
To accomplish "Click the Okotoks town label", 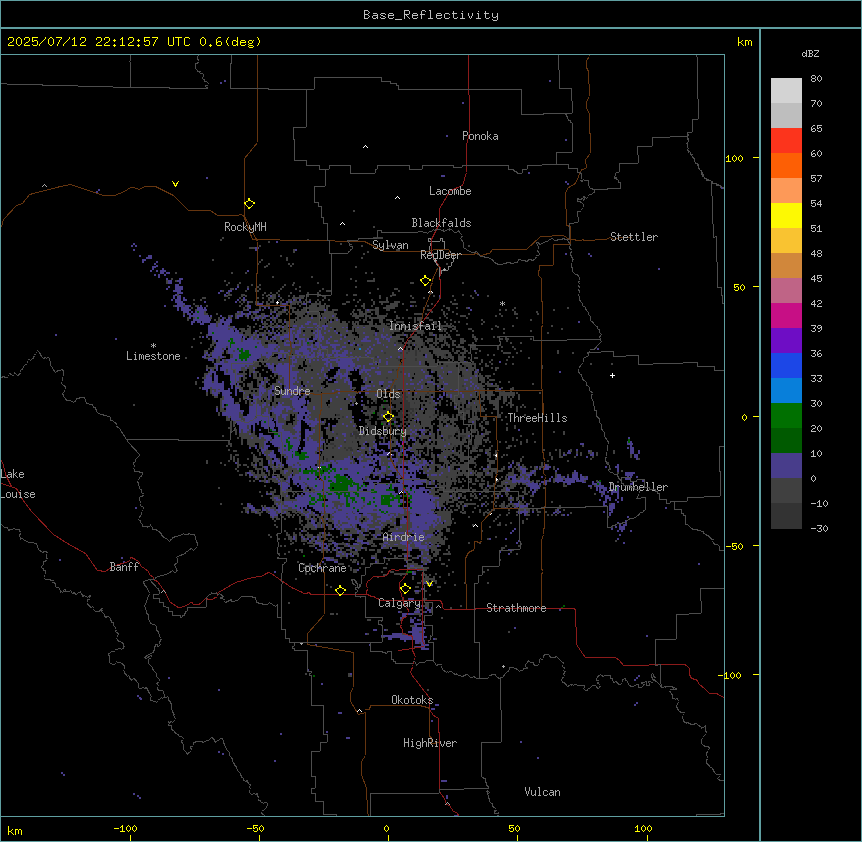I will [412, 700].
